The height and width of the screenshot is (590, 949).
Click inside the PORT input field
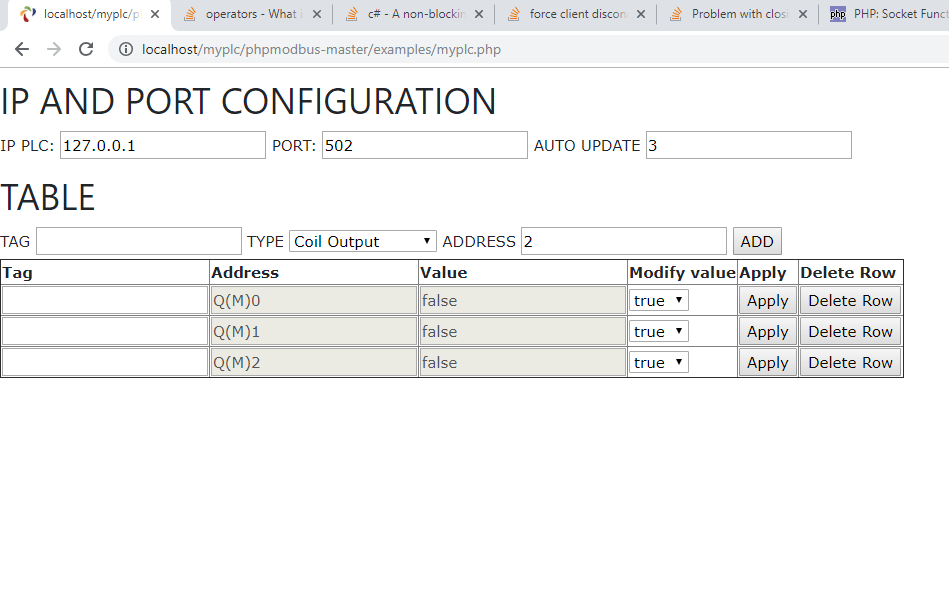click(424, 145)
